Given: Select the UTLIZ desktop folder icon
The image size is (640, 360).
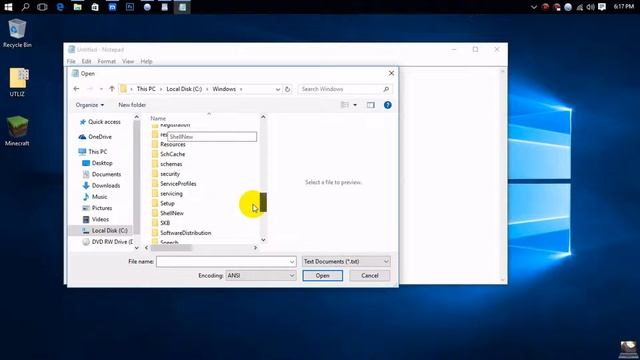Looking at the screenshot, I should 17,82.
